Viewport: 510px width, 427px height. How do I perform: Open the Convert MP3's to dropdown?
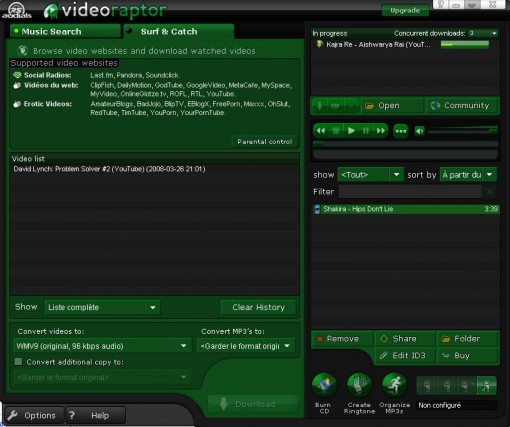coord(287,346)
